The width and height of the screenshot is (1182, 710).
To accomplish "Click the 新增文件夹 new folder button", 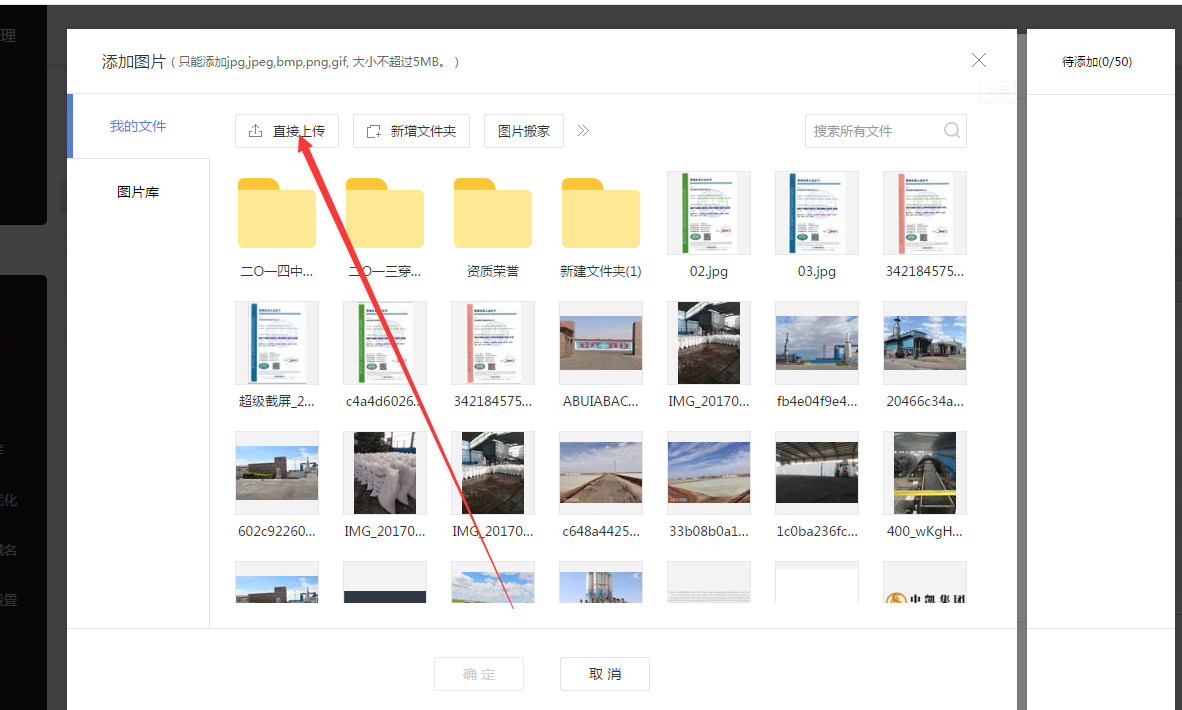I will (411, 131).
